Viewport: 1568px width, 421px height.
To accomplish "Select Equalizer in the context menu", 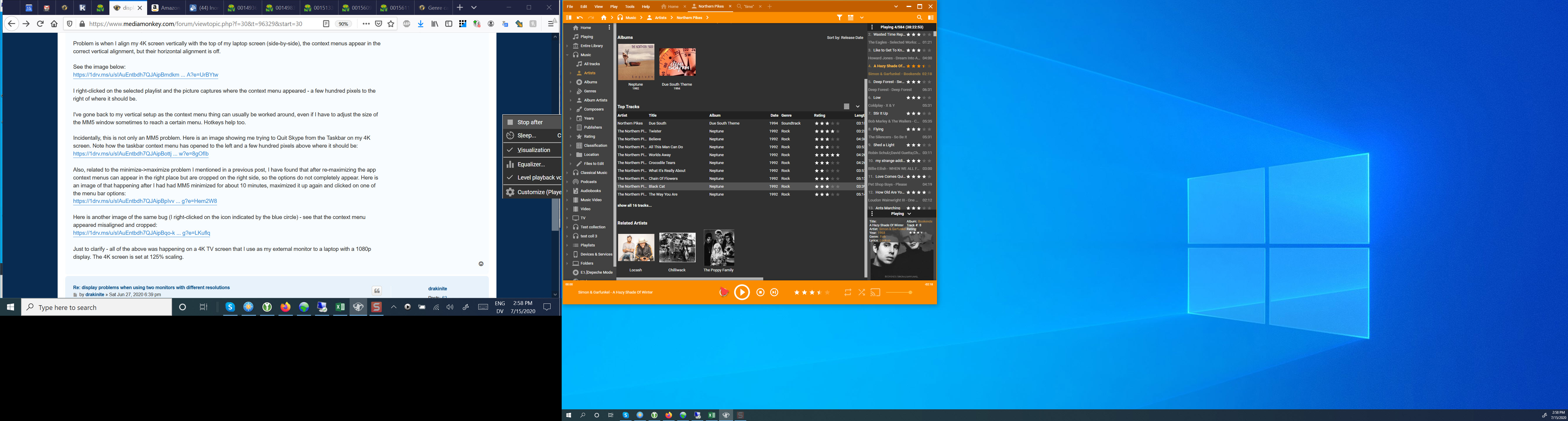I will pyautogui.click(x=530, y=164).
